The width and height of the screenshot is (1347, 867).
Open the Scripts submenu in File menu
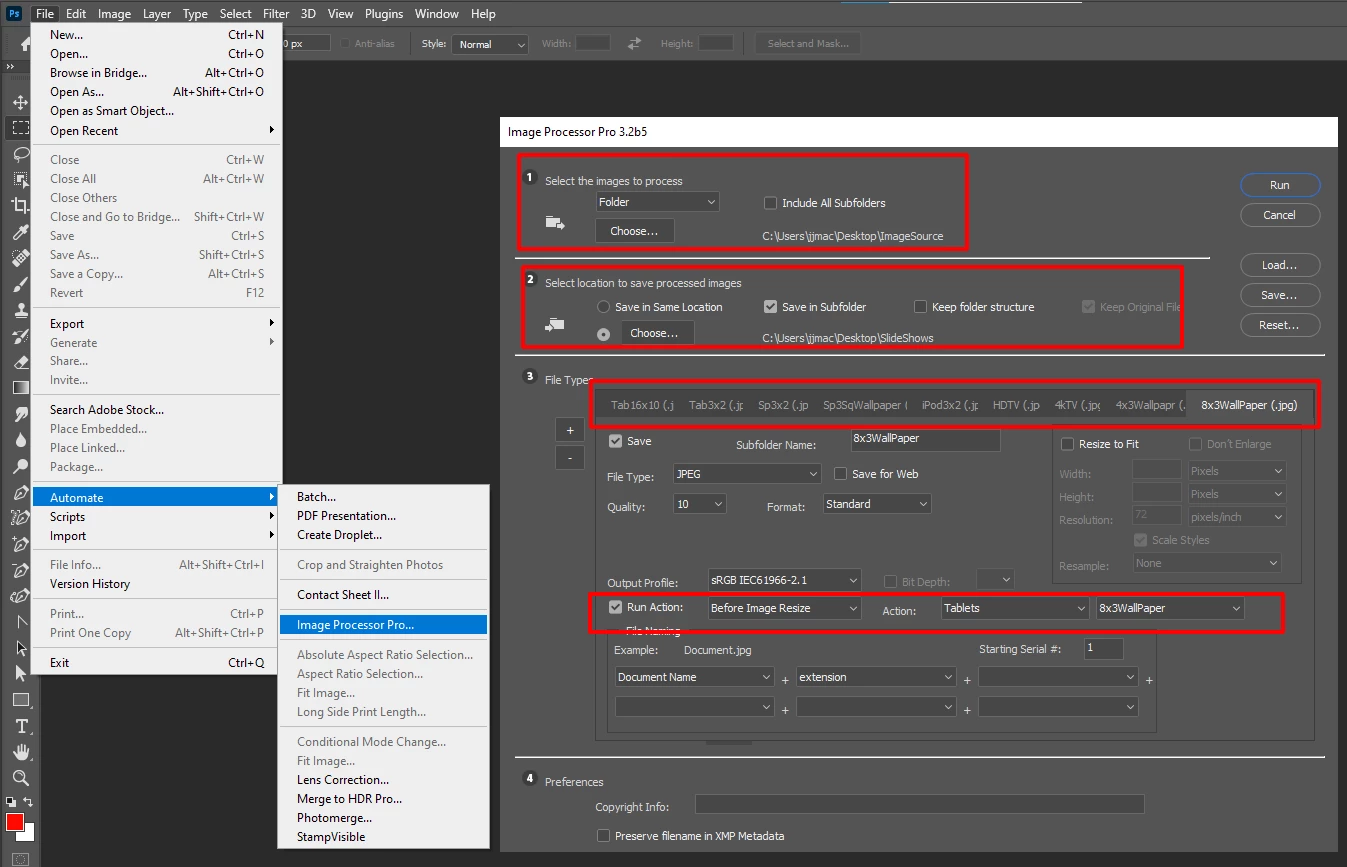157,517
